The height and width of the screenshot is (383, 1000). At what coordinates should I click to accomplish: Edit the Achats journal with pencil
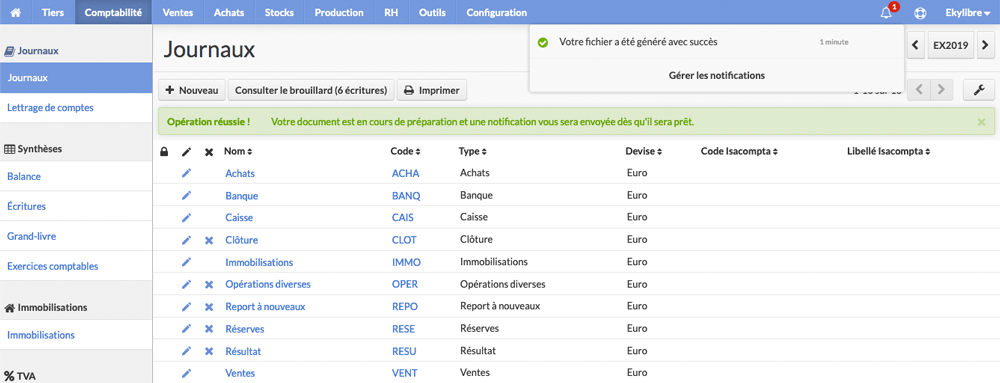coord(186,173)
